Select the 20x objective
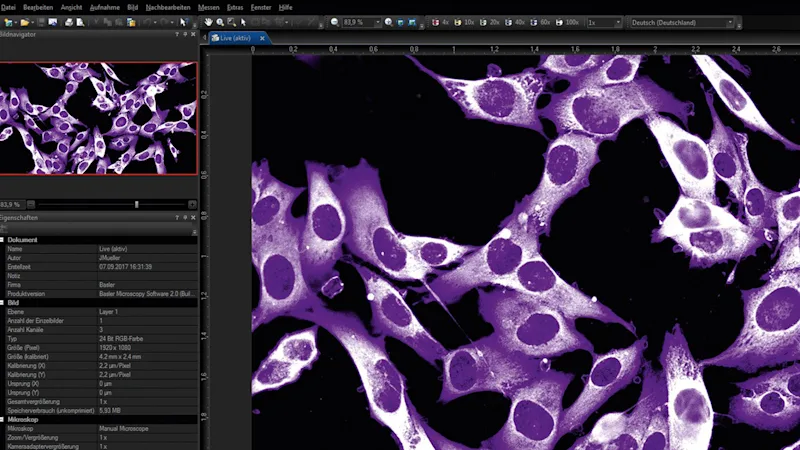Screen dimensions: 800x450 click(489, 22)
